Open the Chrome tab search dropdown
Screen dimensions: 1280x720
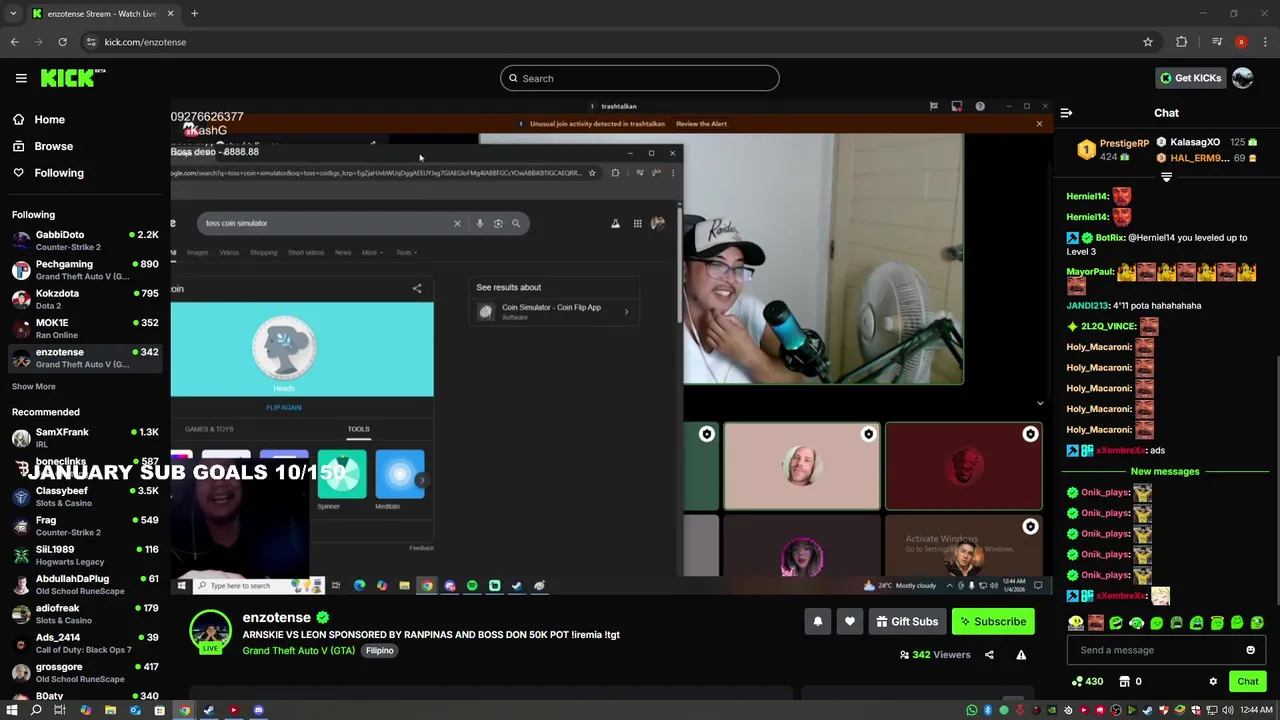pyautogui.click(x=12, y=14)
